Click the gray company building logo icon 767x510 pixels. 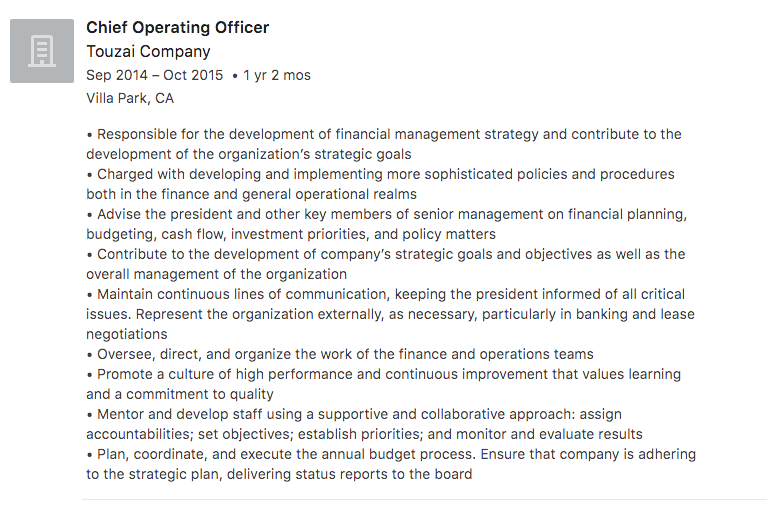[42, 51]
